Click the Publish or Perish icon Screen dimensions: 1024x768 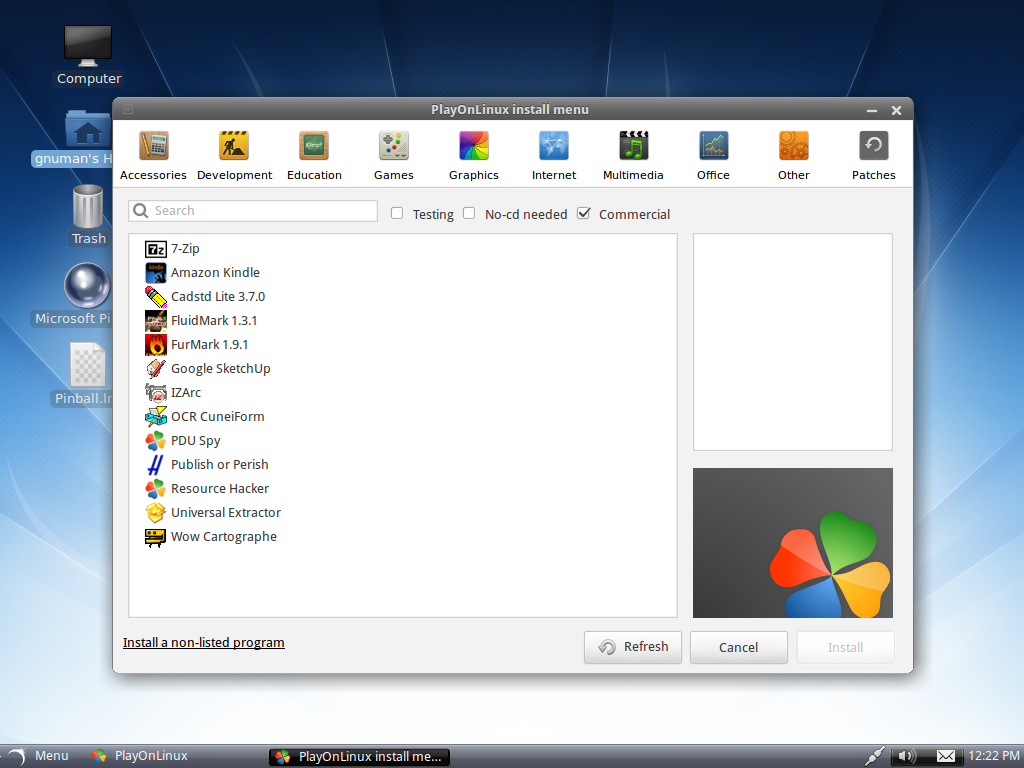tap(155, 465)
